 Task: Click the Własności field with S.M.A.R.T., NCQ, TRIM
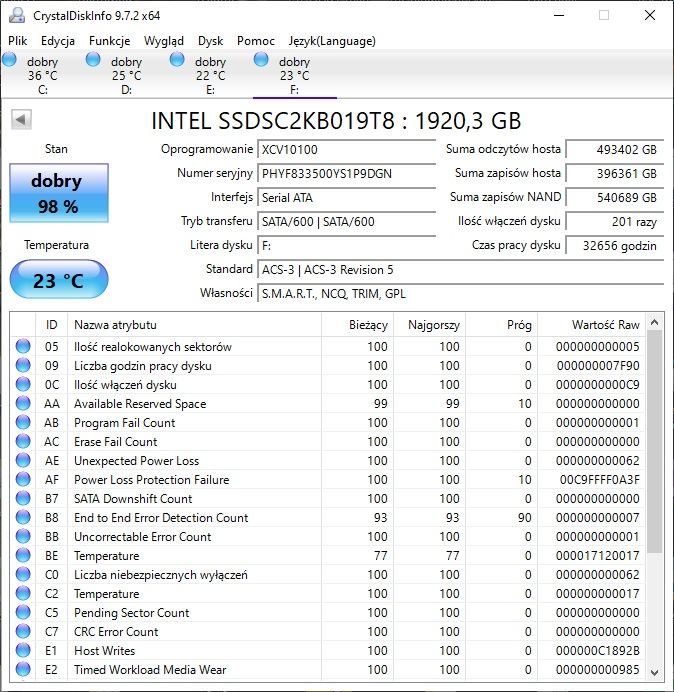[x=460, y=293]
